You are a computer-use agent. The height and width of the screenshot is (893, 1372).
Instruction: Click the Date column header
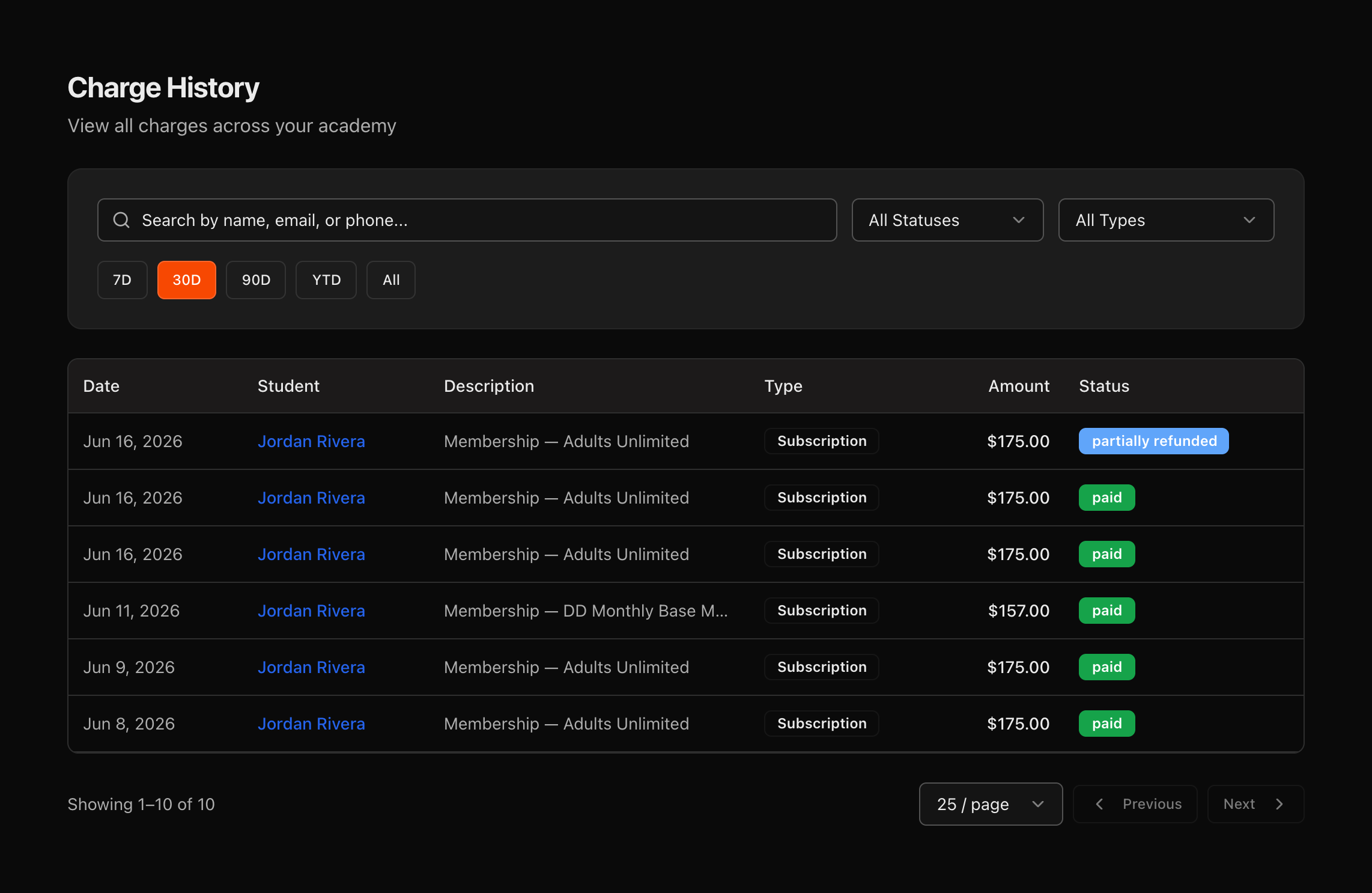click(x=102, y=386)
